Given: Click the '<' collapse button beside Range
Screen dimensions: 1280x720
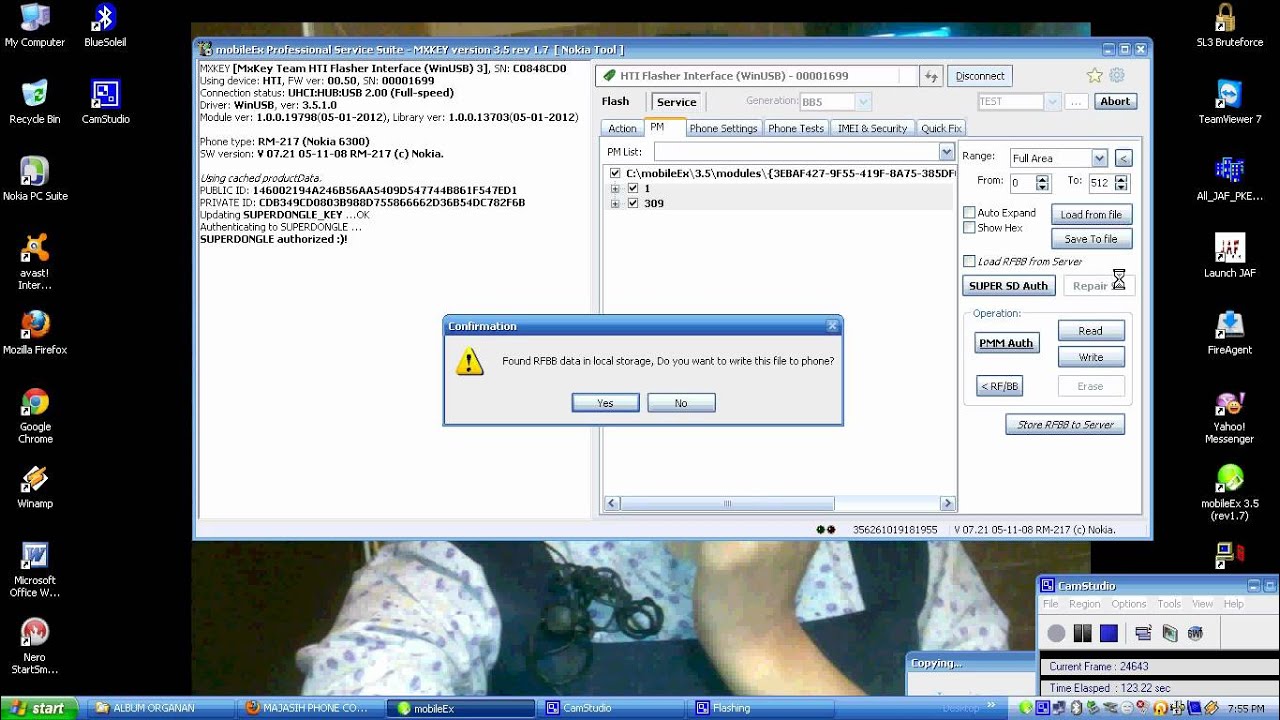Looking at the screenshot, I should [x=1123, y=158].
